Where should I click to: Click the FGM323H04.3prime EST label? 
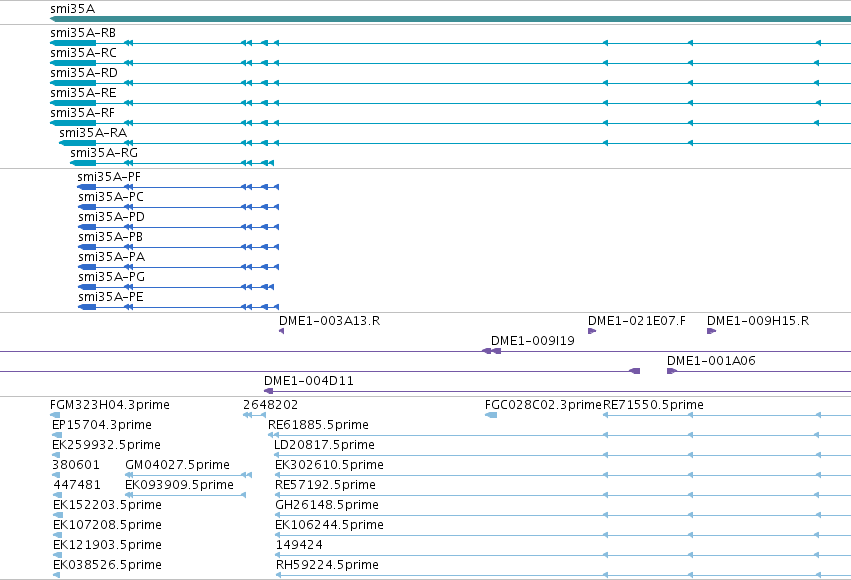[x=110, y=405]
